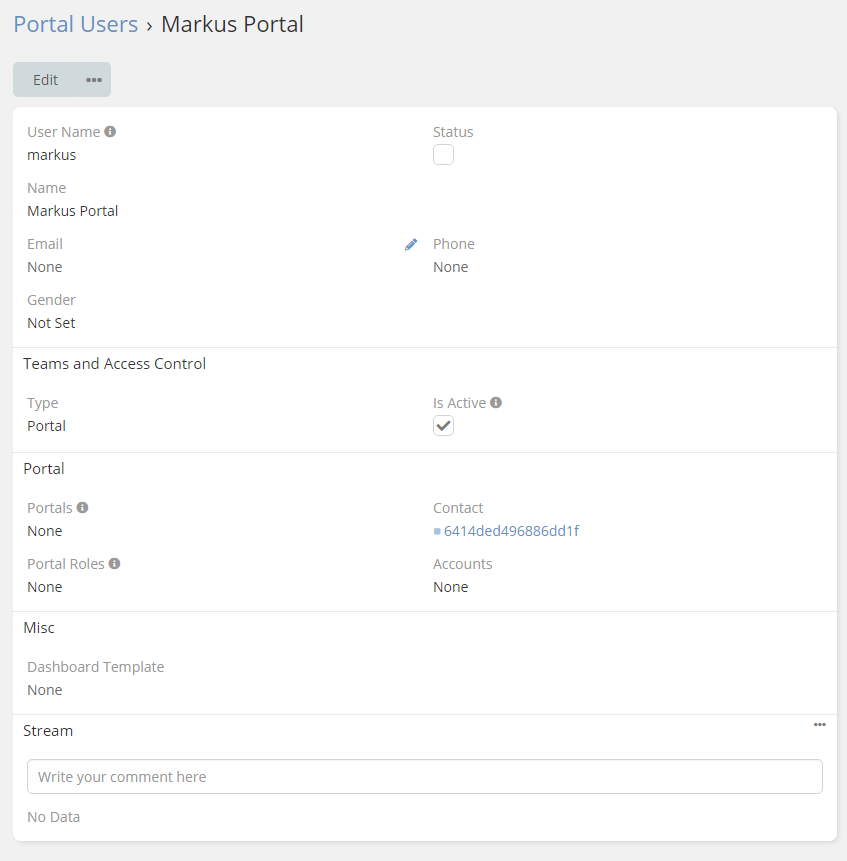Click the Markus Portal page title

(232, 24)
